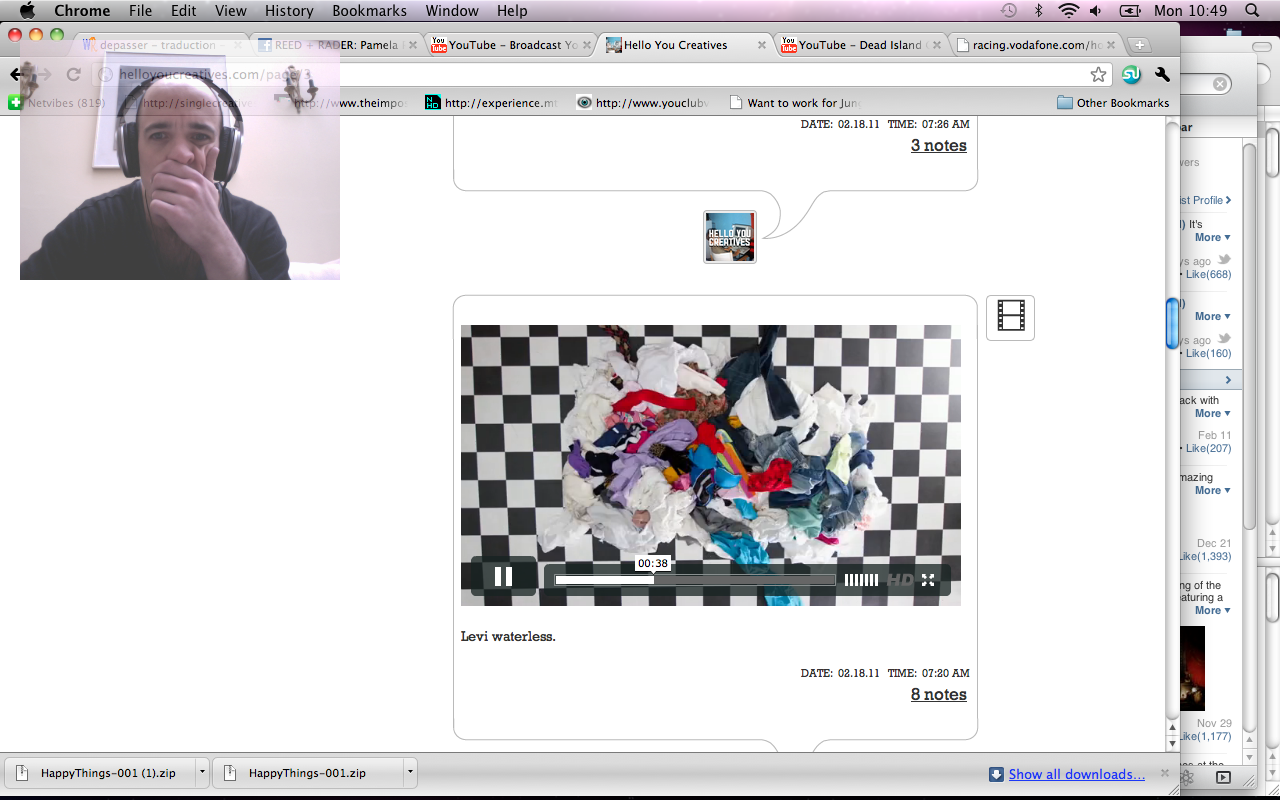Open the 8 notes link
The width and height of the screenshot is (1280, 800).
pyautogui.click(x=938, y=694)
